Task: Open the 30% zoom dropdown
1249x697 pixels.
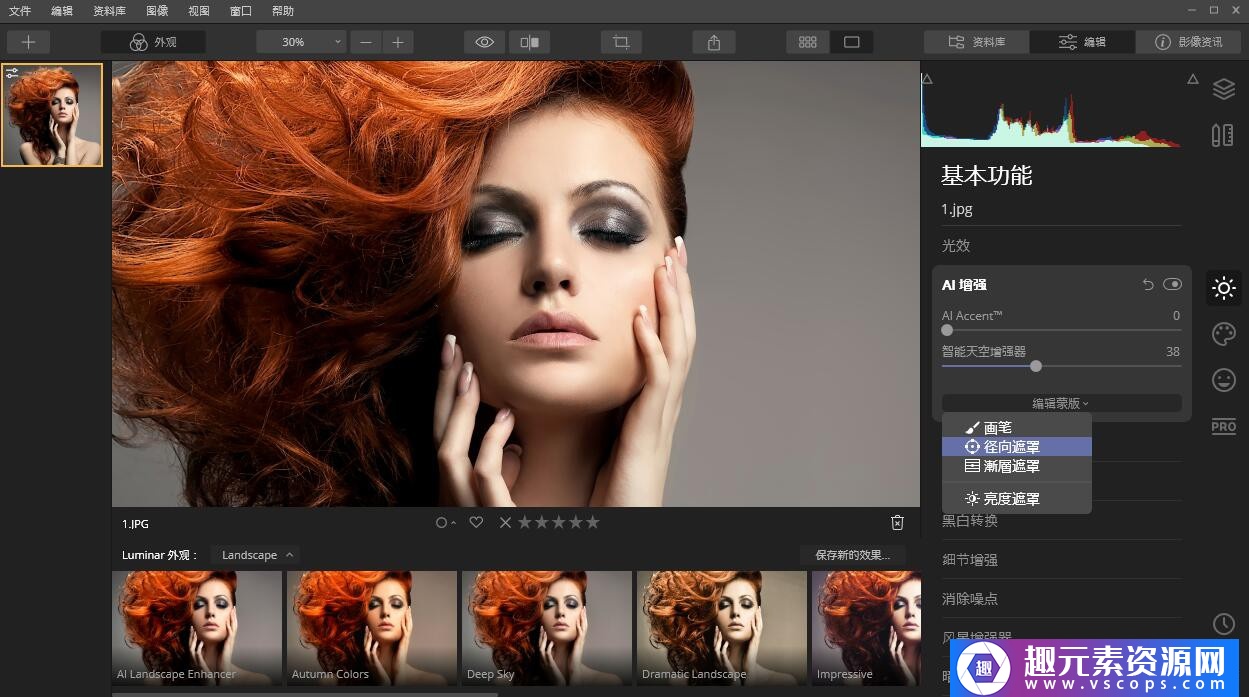Action: 300,42
